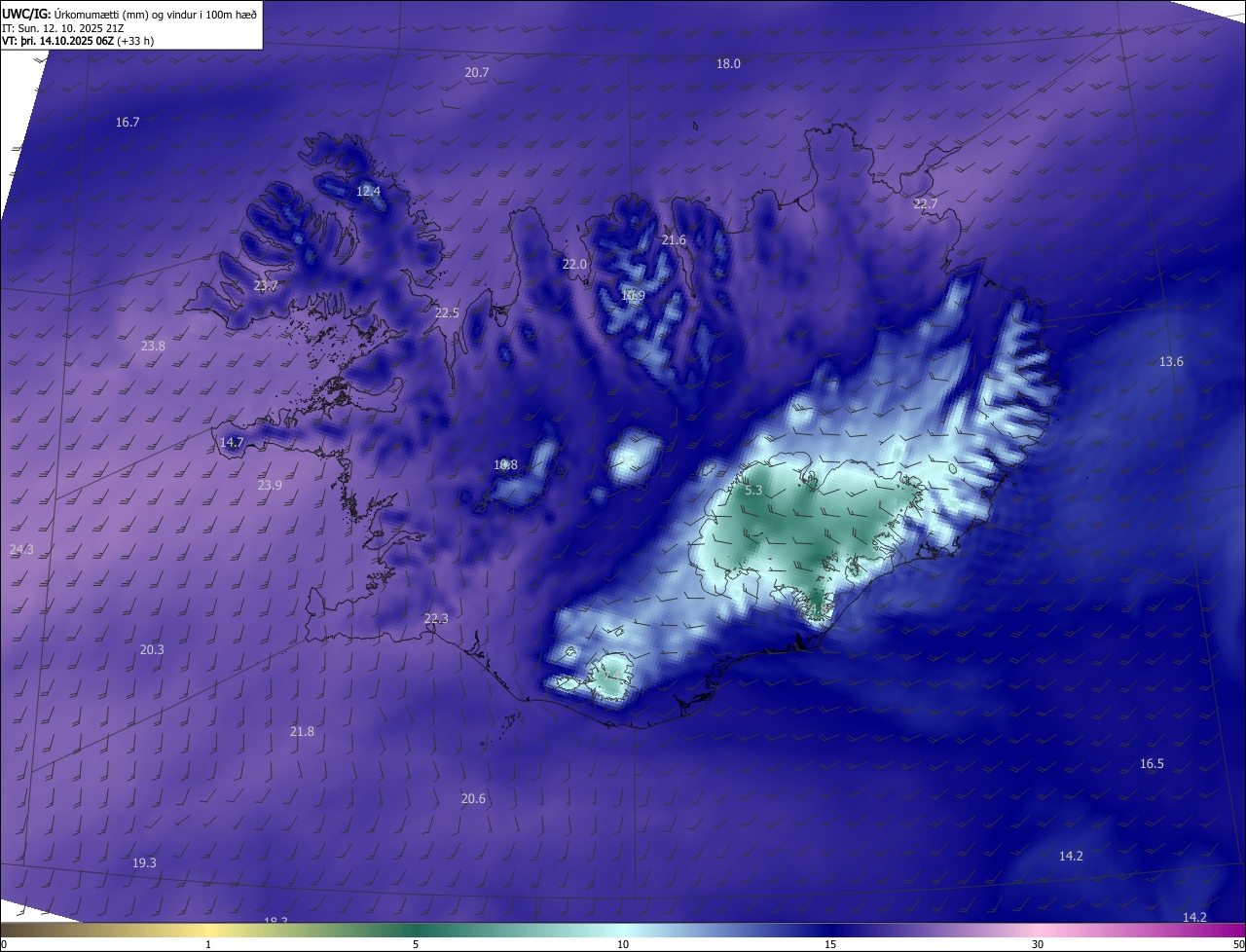1246x952 pixels.
Task: Click the color scale tick labeled 15
Action: pos(830,944)
